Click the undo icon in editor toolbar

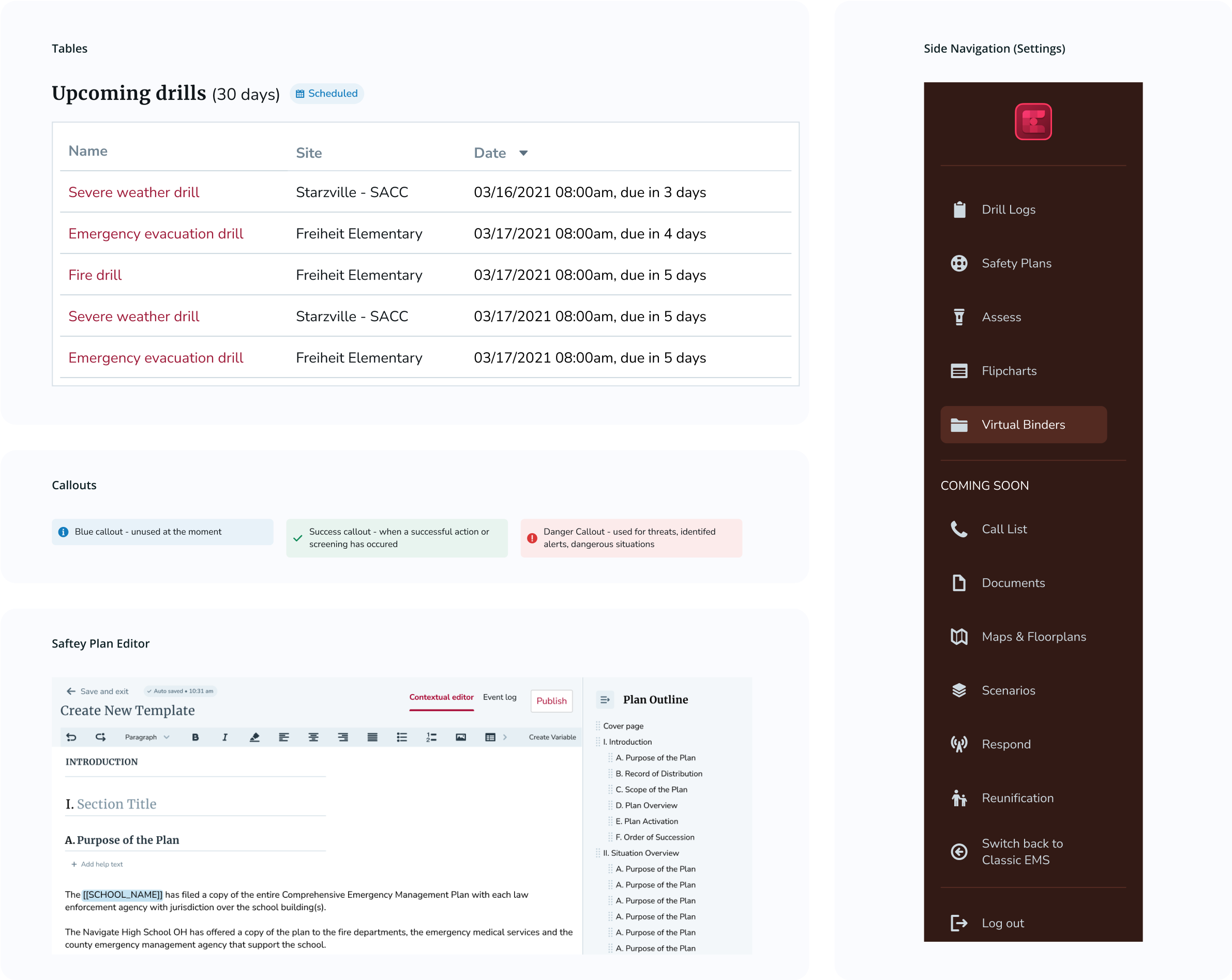[71, 737]
